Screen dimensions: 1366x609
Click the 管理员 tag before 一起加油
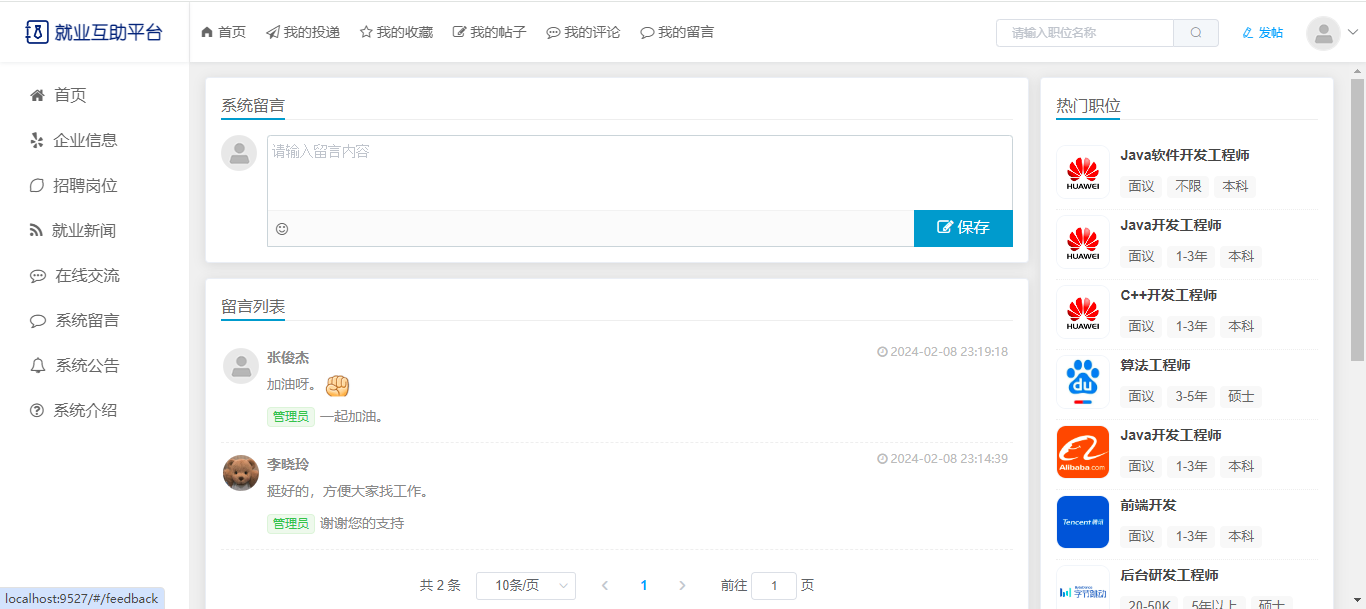click(291, 416)
